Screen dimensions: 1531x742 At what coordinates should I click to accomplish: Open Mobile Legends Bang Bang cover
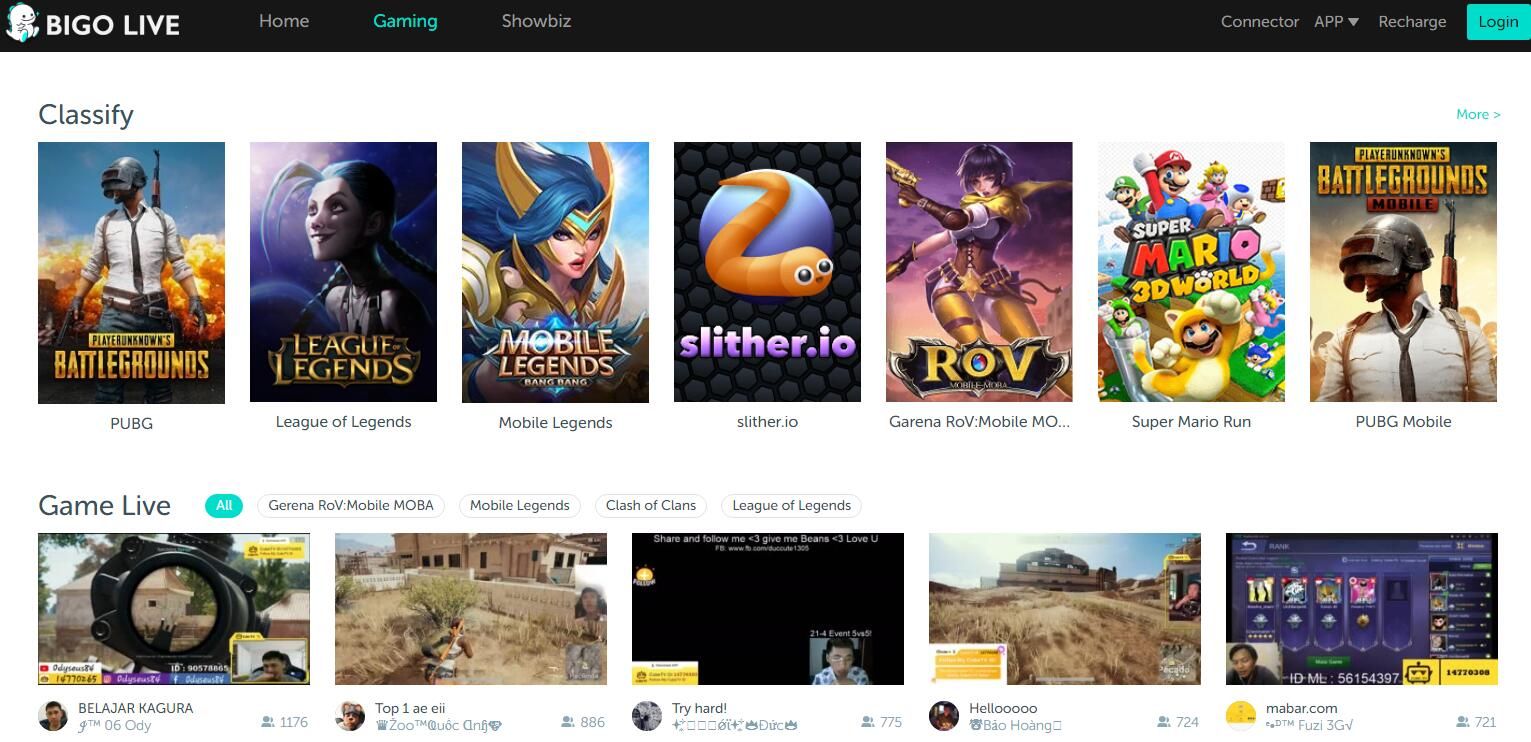pos(555,272)
